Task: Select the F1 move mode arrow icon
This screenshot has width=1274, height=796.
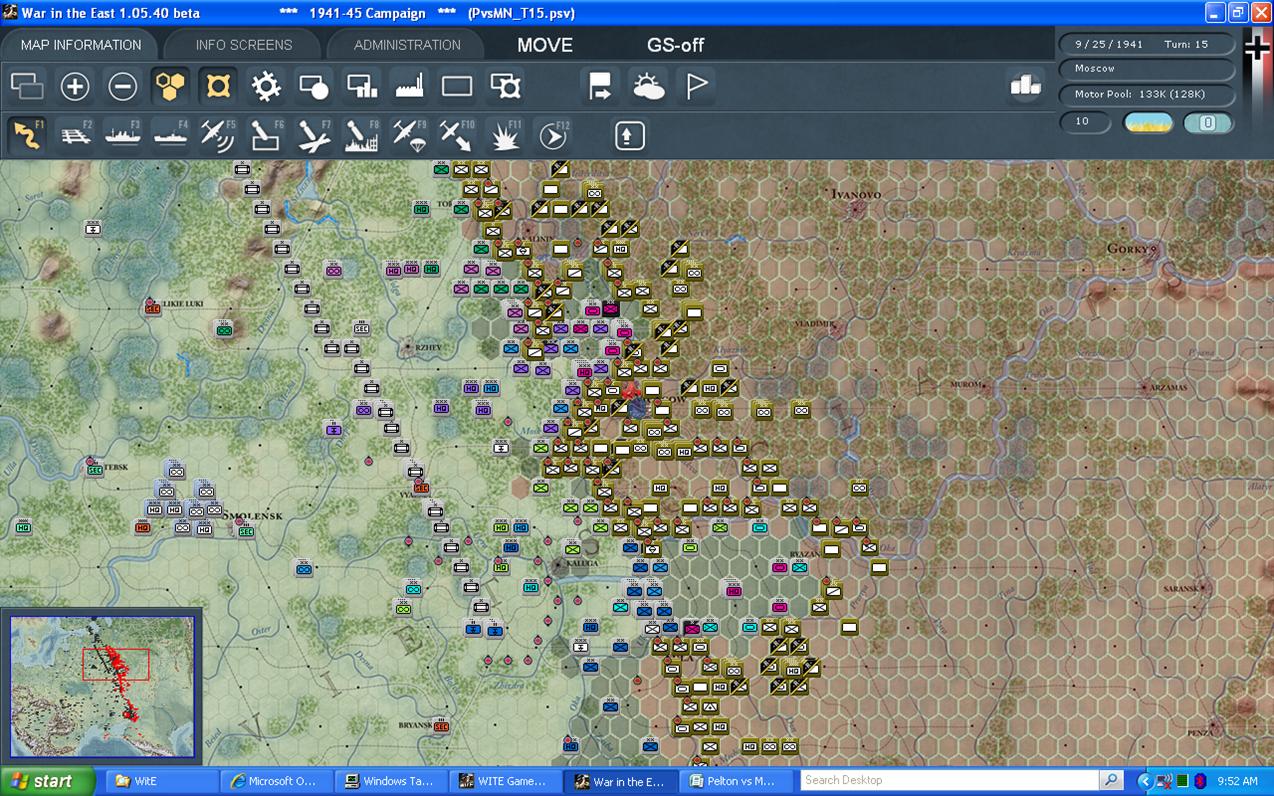Action: [27, 135]
